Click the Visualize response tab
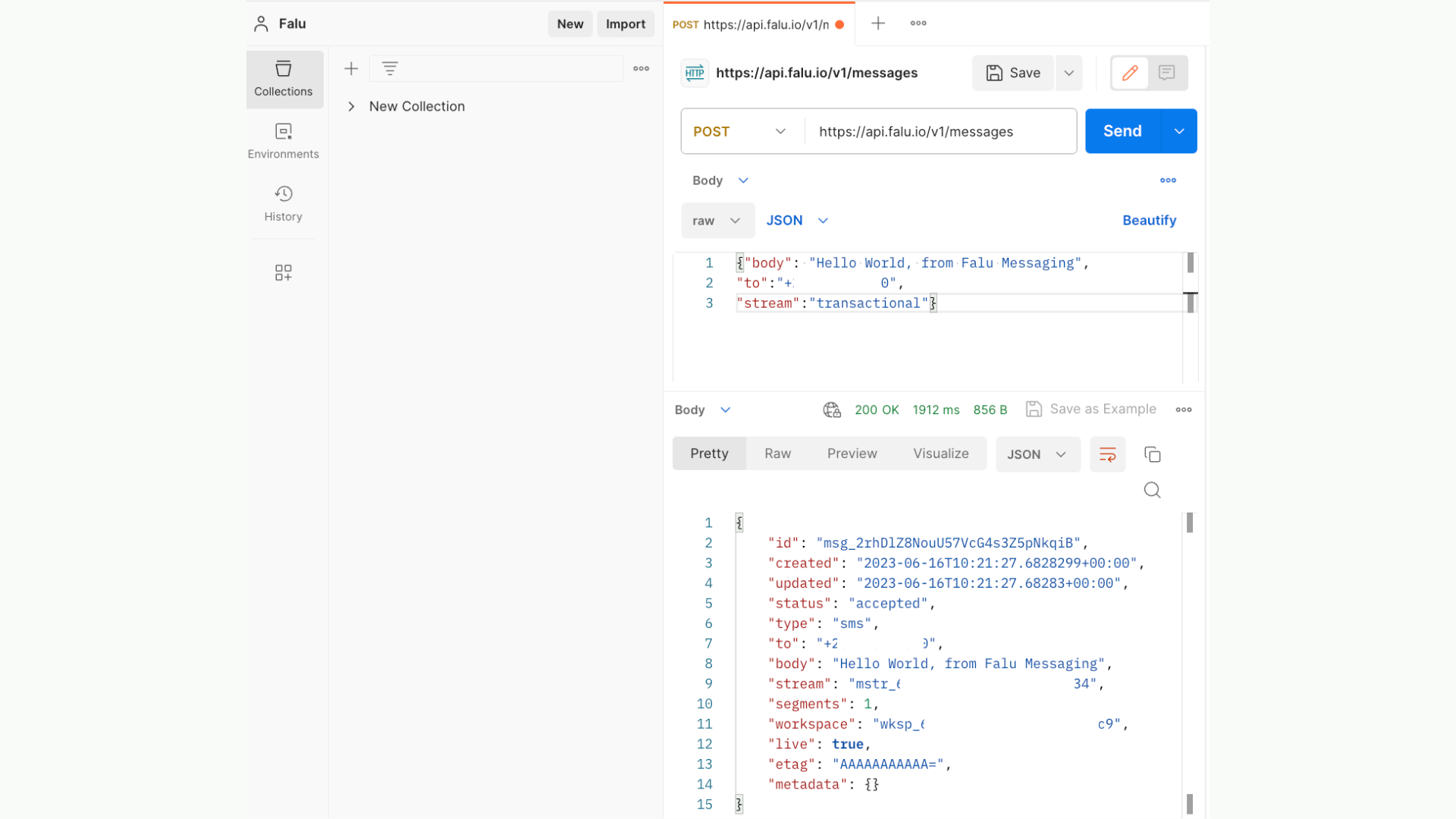 tap(940, 453)
